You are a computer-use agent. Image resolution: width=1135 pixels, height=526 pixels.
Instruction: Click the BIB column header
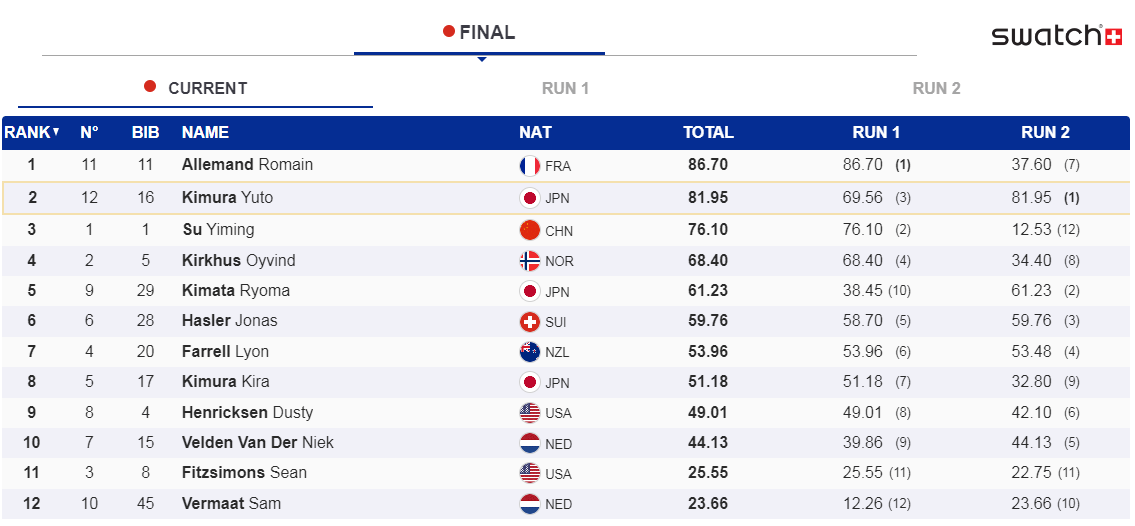click(x=146, y=132)
